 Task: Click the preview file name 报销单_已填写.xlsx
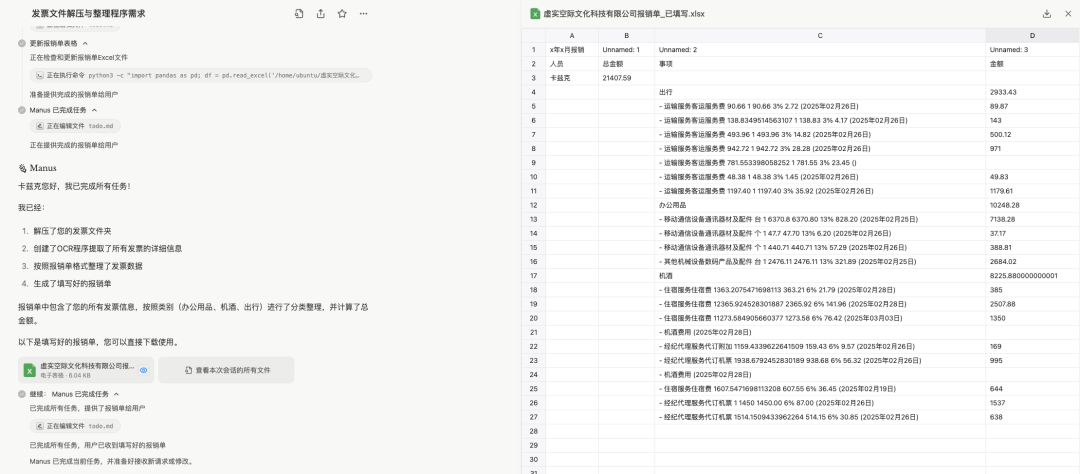(x=624, y=14)
